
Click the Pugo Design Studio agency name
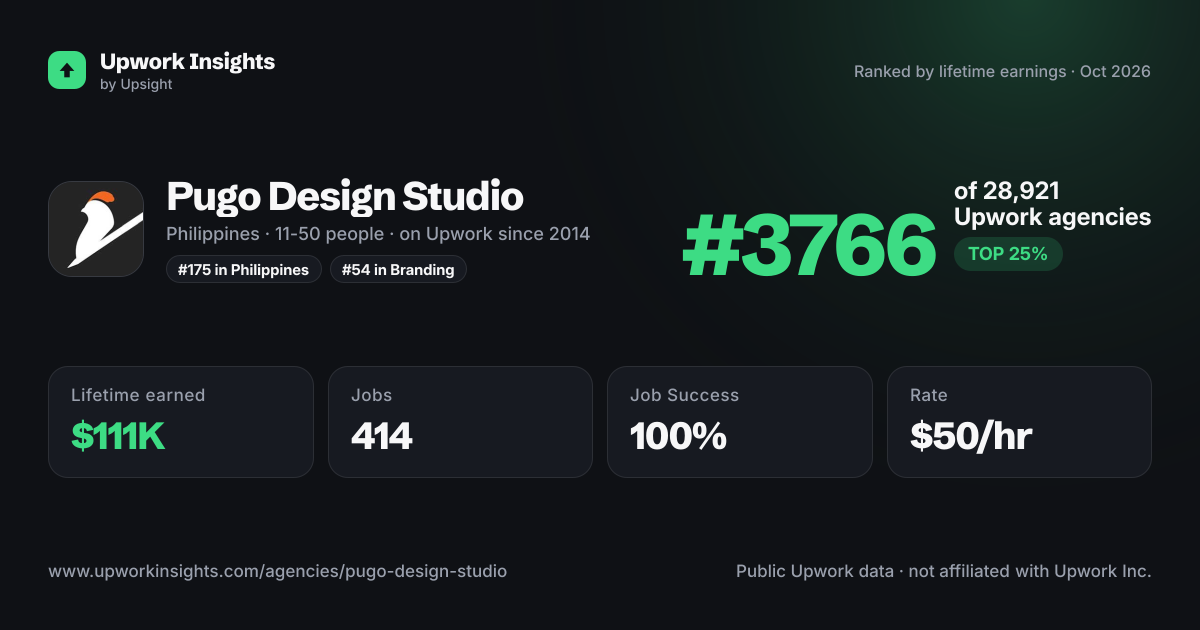(345, 196)
